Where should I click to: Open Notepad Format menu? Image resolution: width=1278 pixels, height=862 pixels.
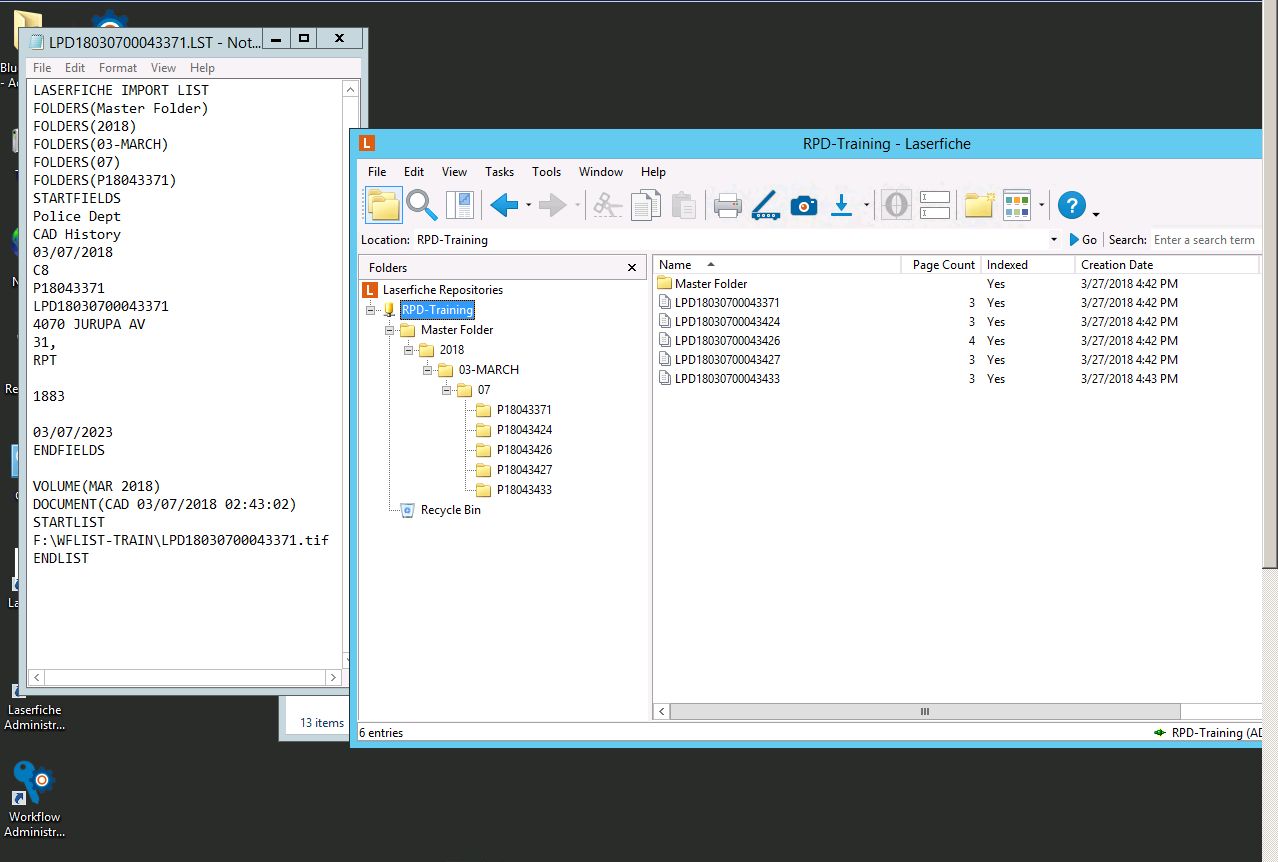click(118, 68)
